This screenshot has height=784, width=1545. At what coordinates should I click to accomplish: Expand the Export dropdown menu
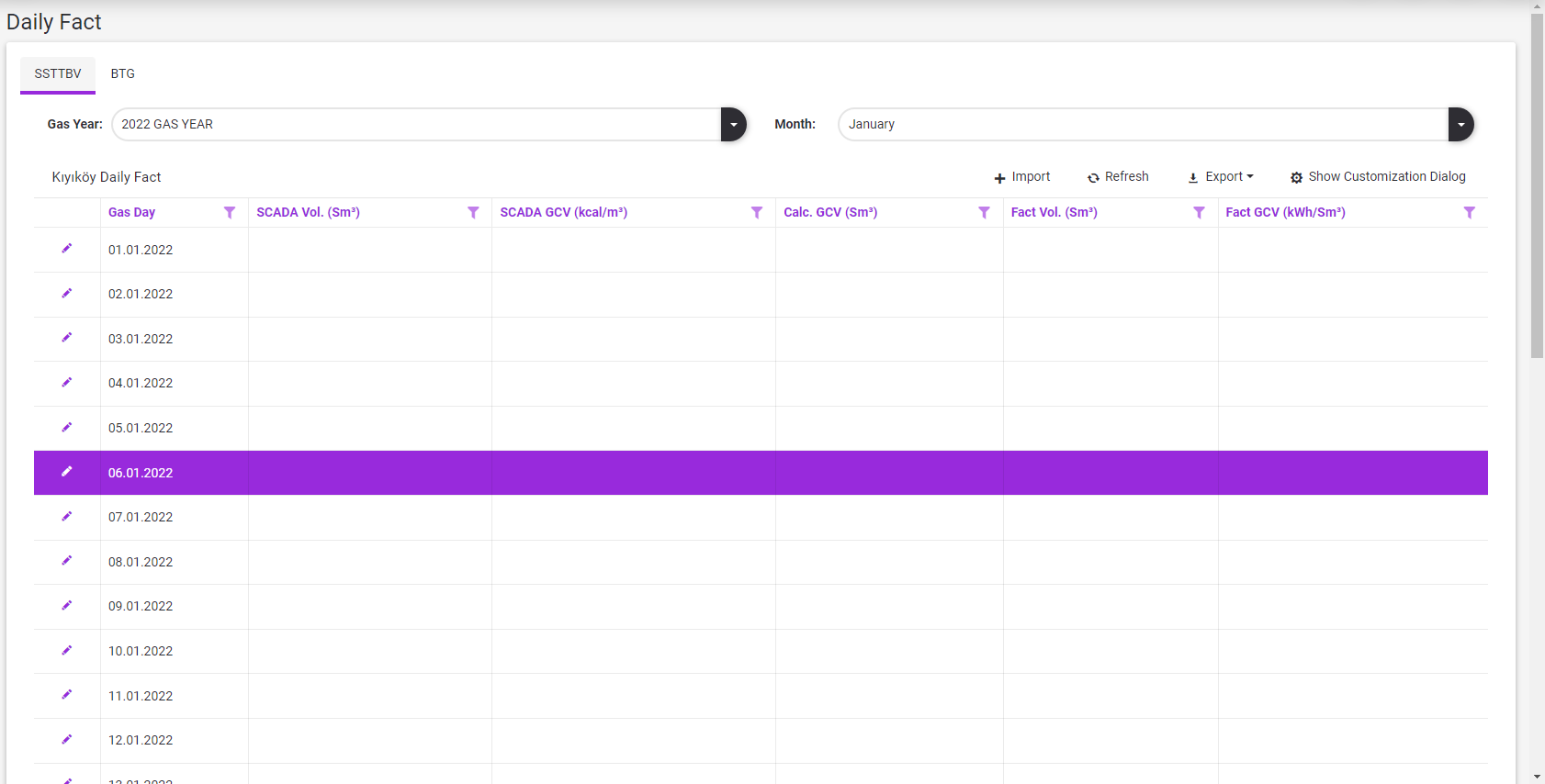point(1221,177)
